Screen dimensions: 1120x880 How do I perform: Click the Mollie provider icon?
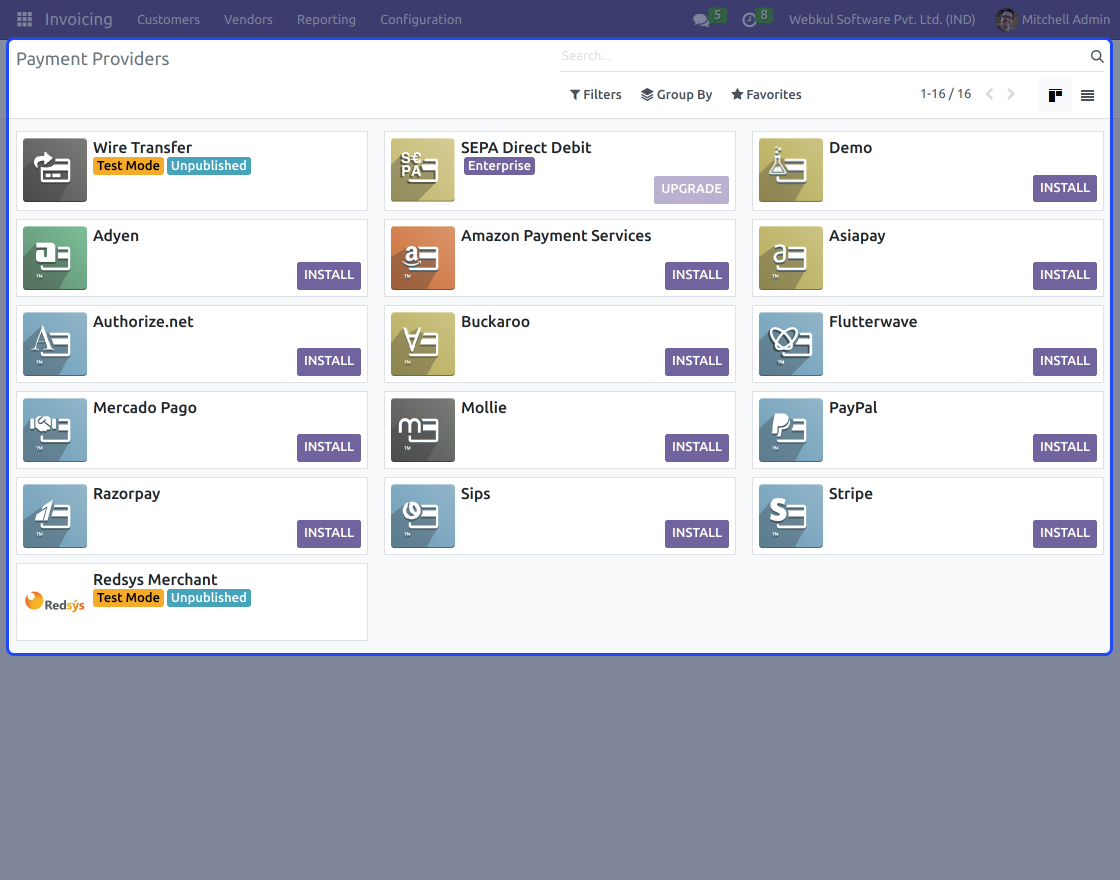[x=423, y=430]
